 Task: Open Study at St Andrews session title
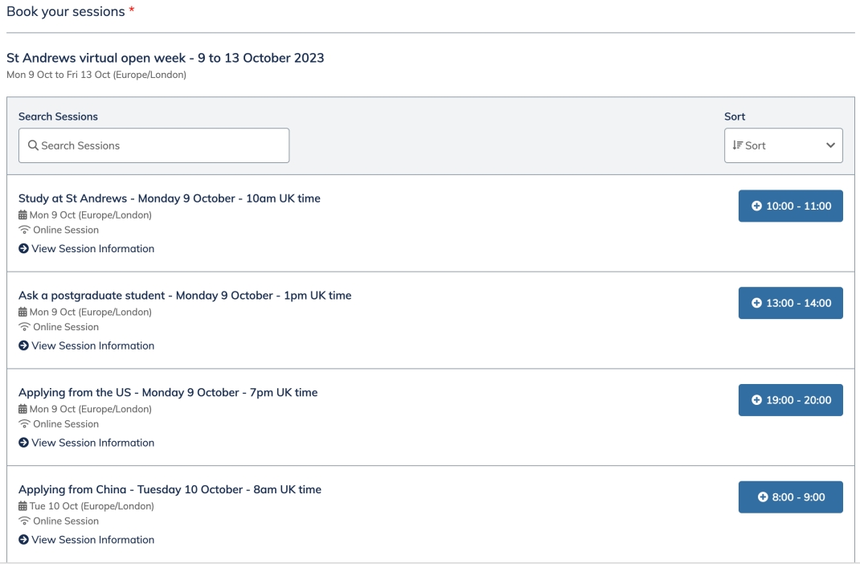[169, 199]
